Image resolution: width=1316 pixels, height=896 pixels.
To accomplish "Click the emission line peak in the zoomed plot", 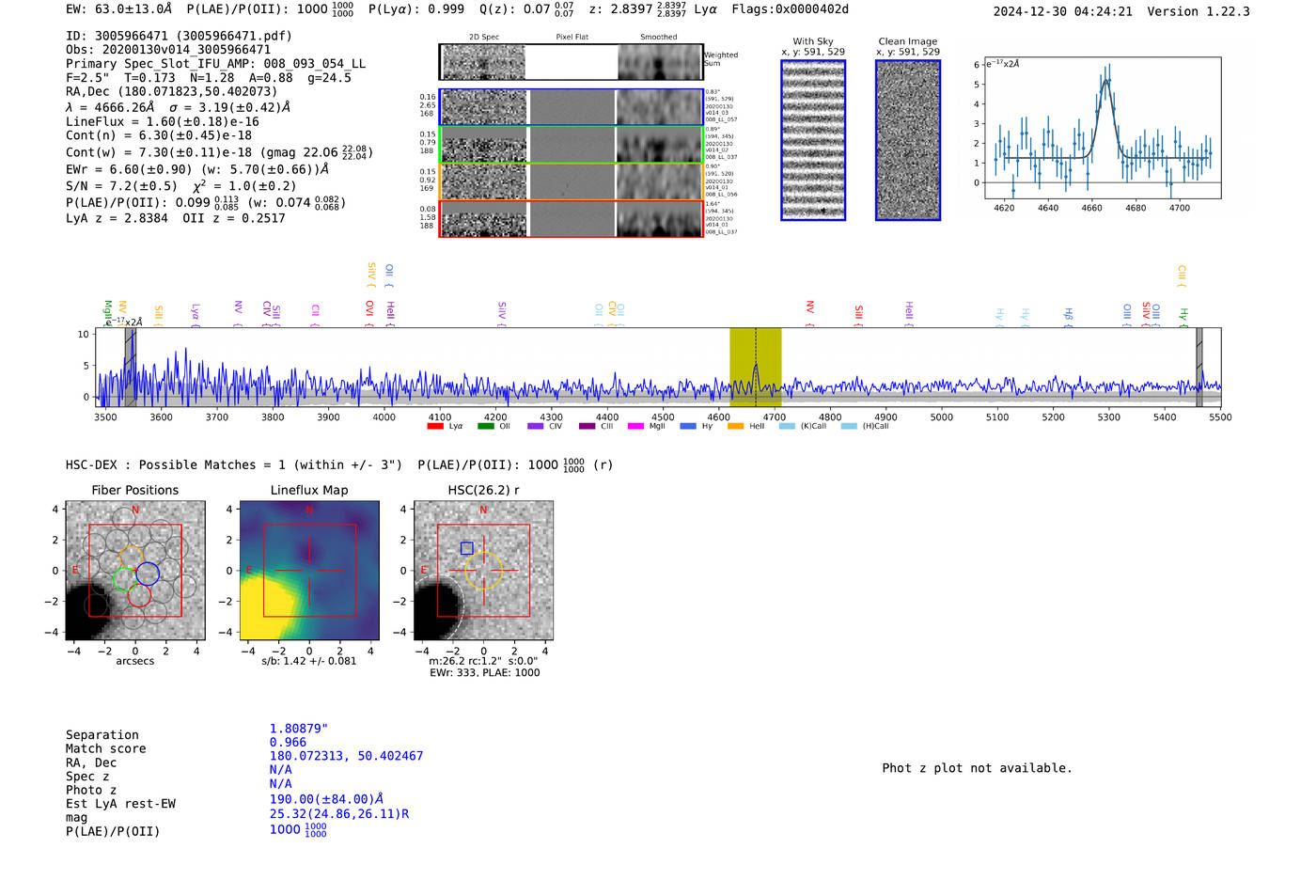I will 1106,81.
